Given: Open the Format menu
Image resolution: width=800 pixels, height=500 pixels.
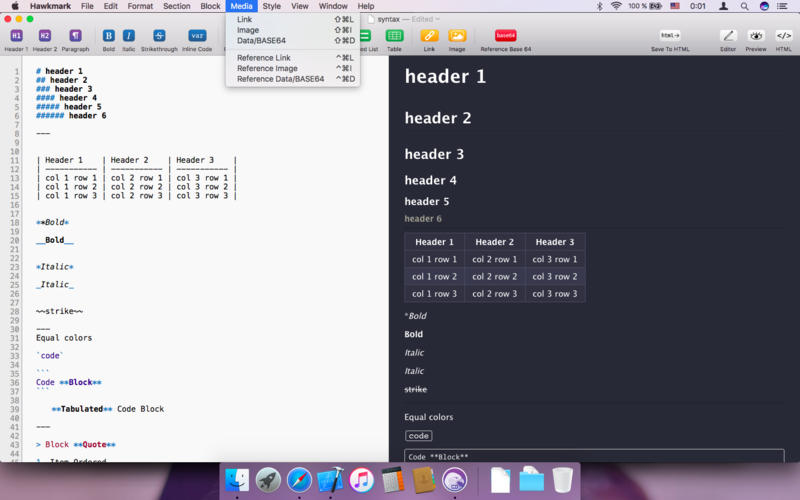Looking at the screenshot, I should pos(140,6).
